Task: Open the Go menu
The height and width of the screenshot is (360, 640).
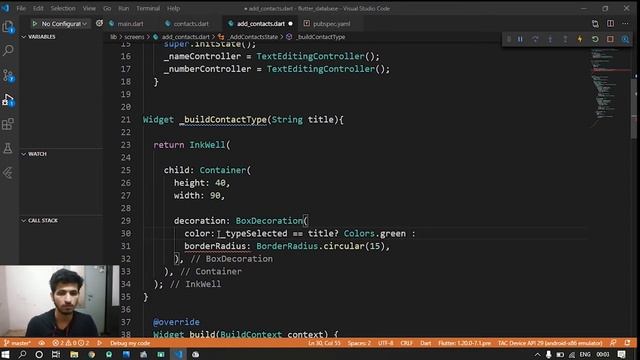Action: point(107,8)
